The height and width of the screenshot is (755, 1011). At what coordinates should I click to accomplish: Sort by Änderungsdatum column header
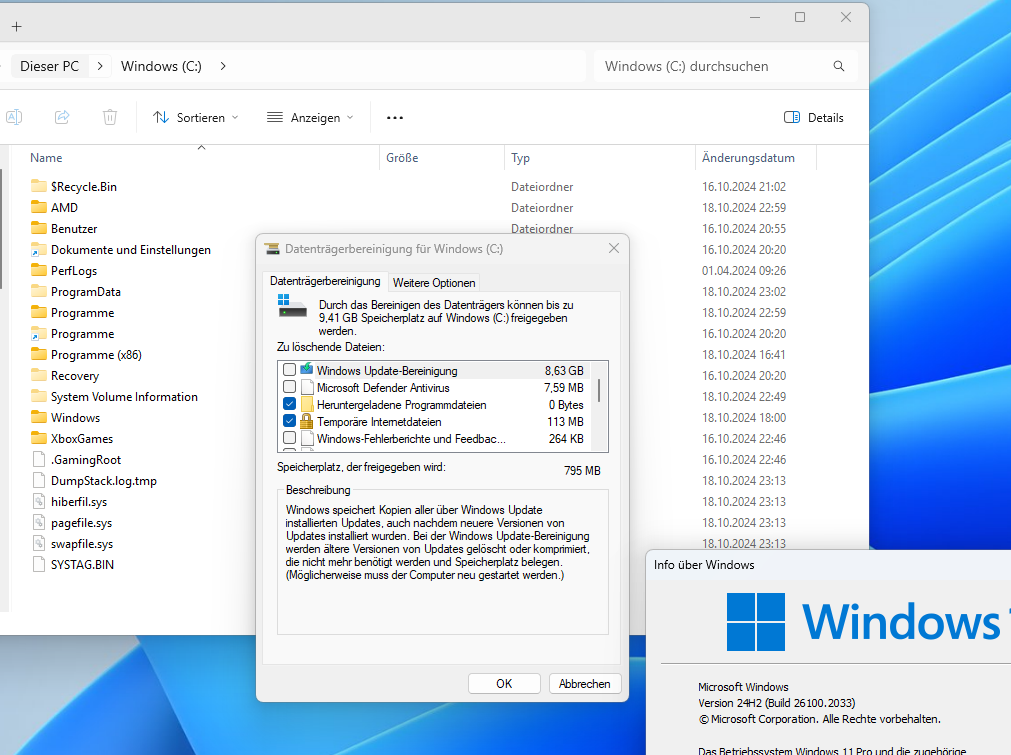748,157
